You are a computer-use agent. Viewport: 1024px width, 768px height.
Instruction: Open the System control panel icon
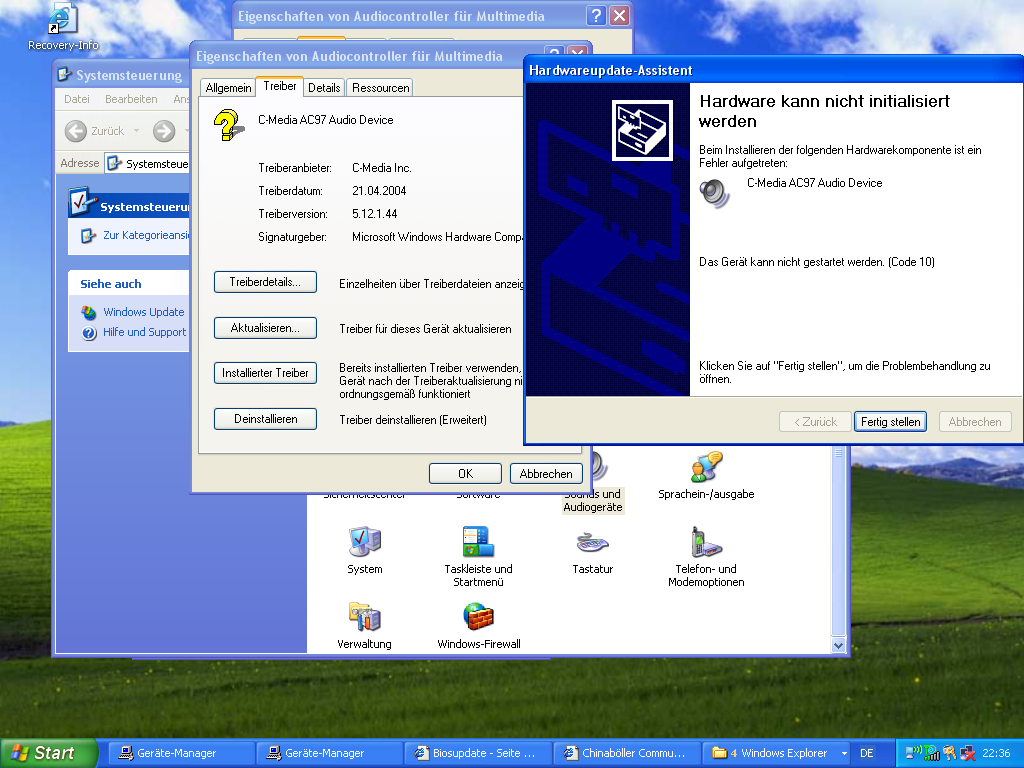click(364, 543)
